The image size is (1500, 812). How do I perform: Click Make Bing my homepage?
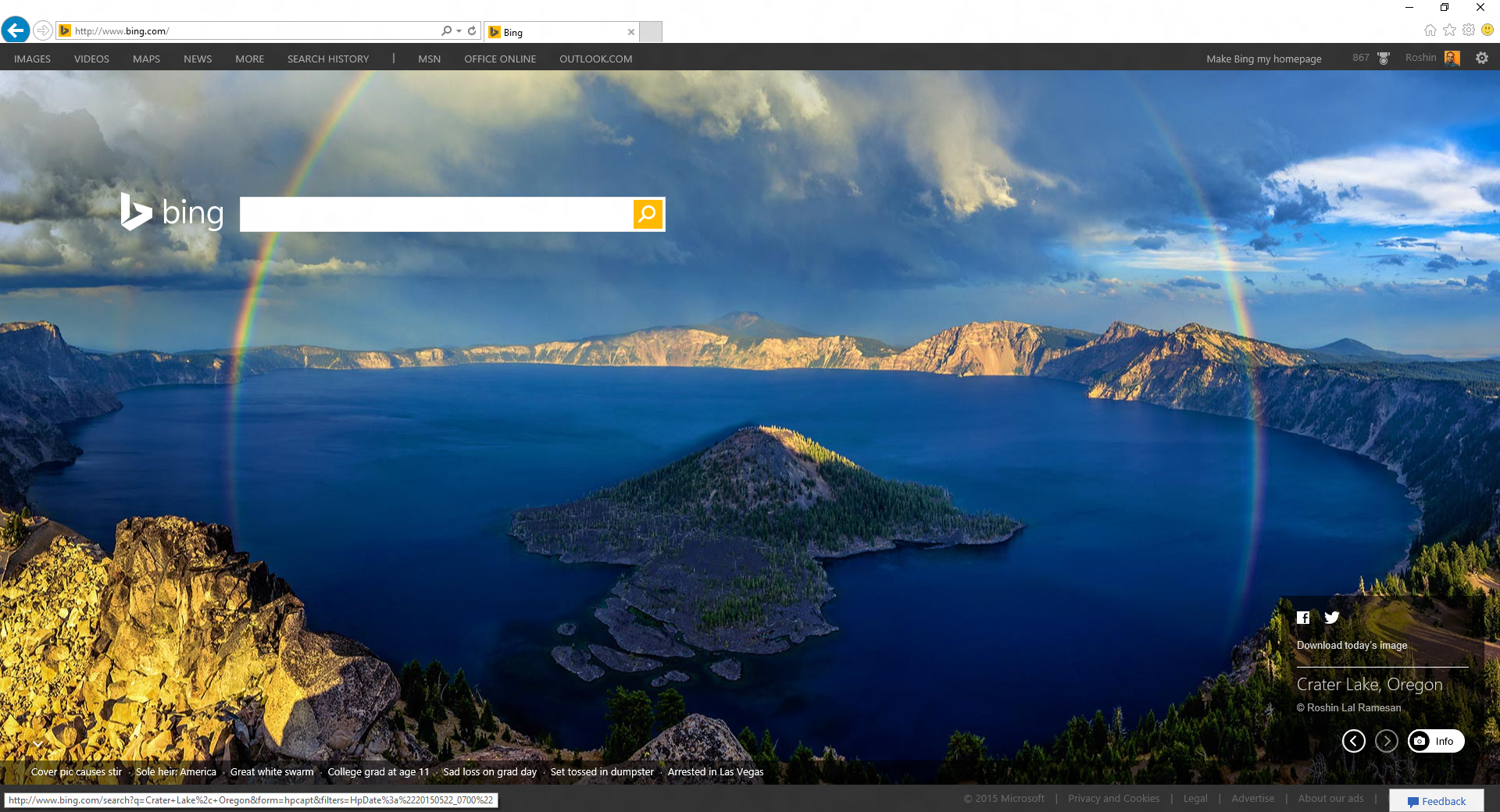tap(1263, 59)
